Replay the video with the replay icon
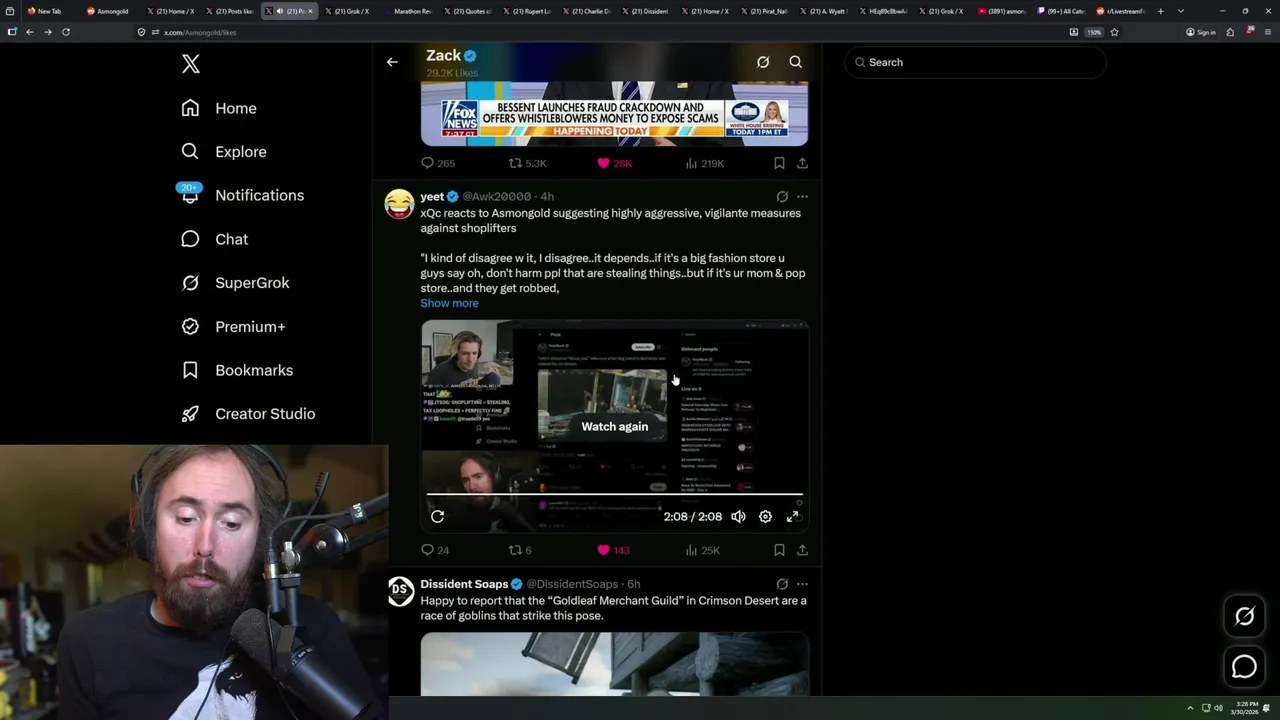The width and height of the screenshot is (1280, 720). pyautogui.click(x=437, y=516)
